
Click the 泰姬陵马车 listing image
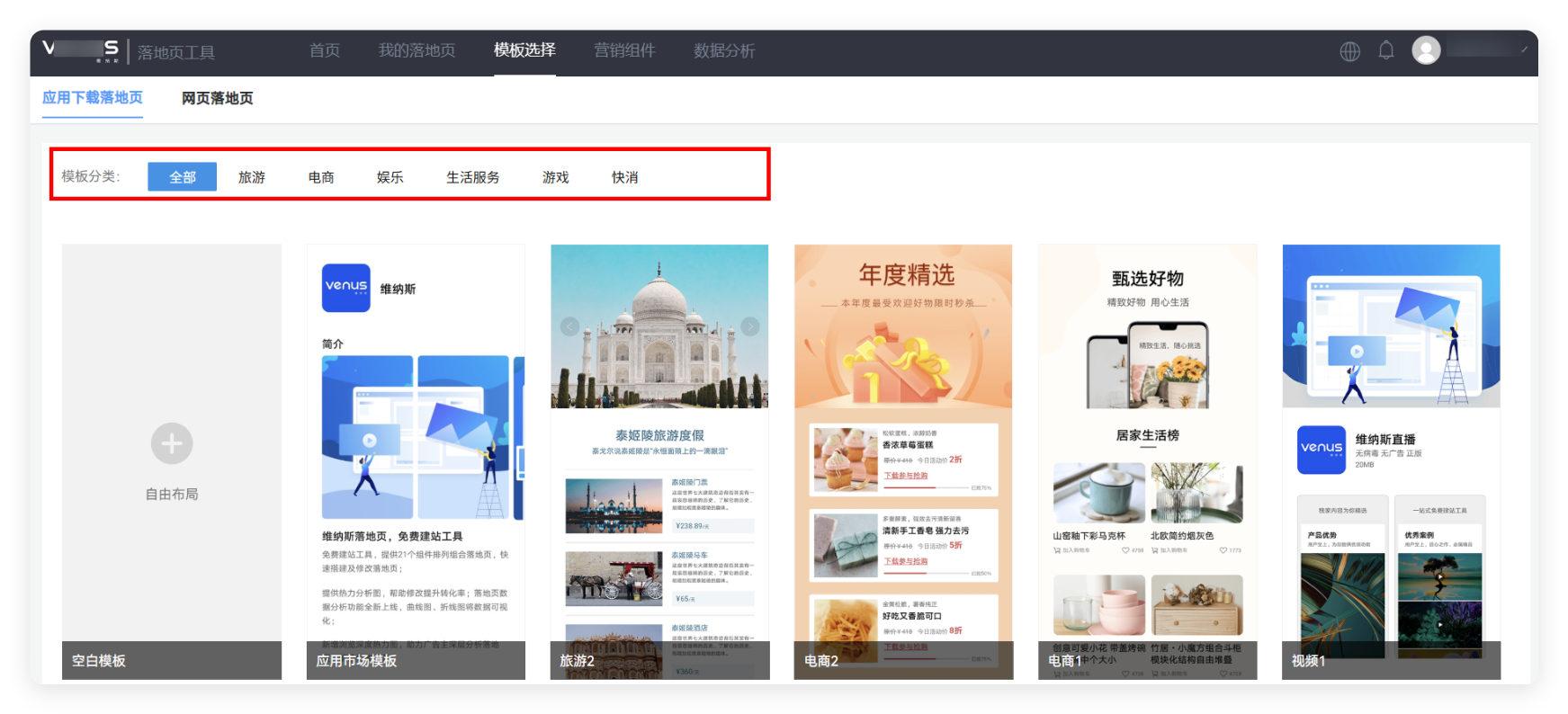pyautogui.click(x=614, y=578)
